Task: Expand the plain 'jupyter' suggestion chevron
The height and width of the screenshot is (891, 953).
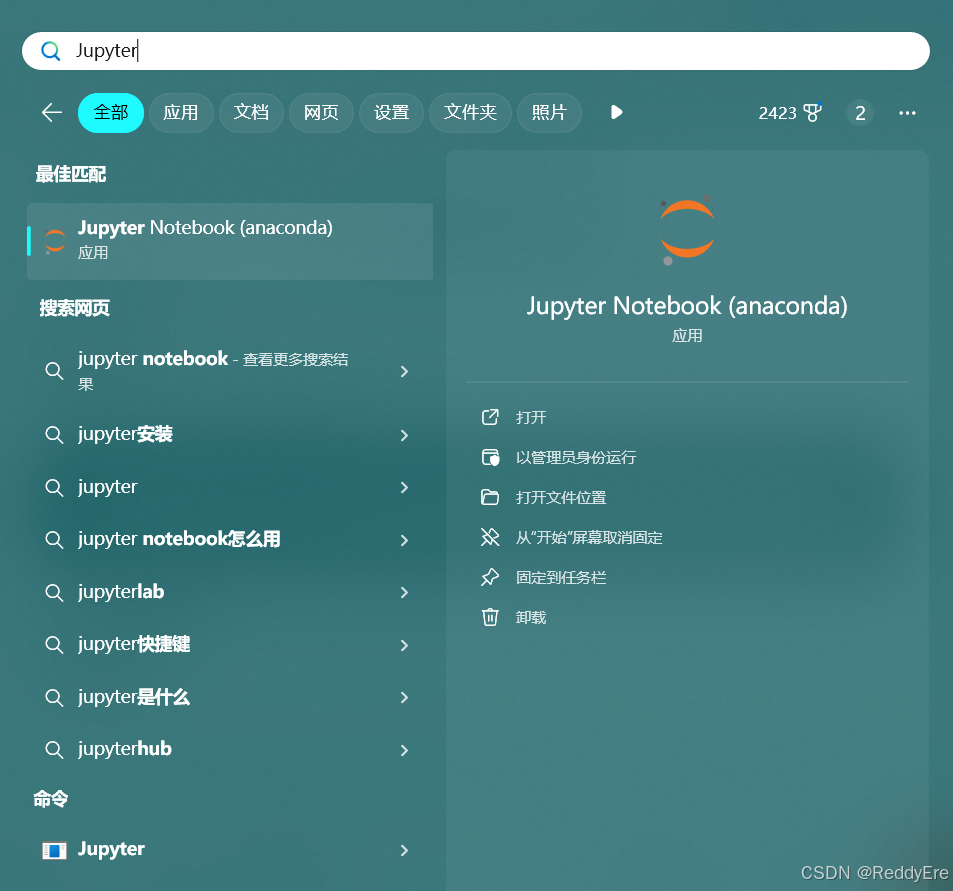Action: [404, 487]
